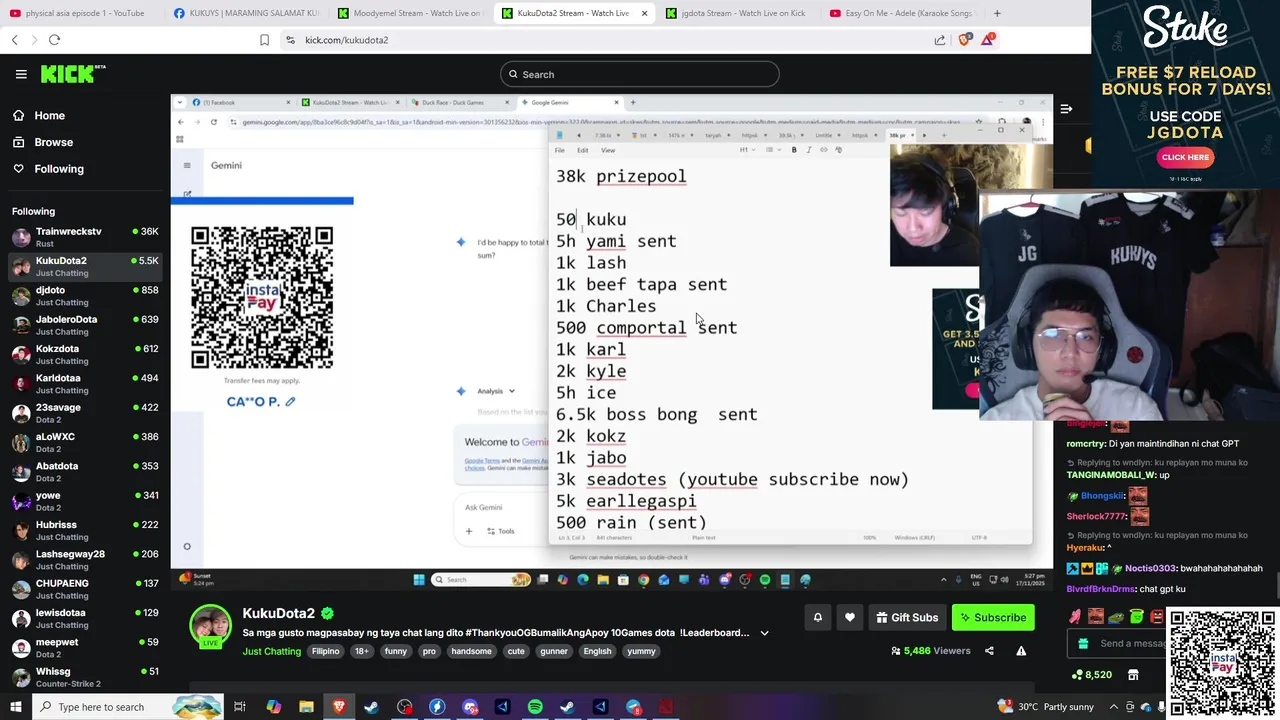This screenshot has height=720, width=1280.
Task: Open djdoto channel in Following list
Action: click(85, 296)
